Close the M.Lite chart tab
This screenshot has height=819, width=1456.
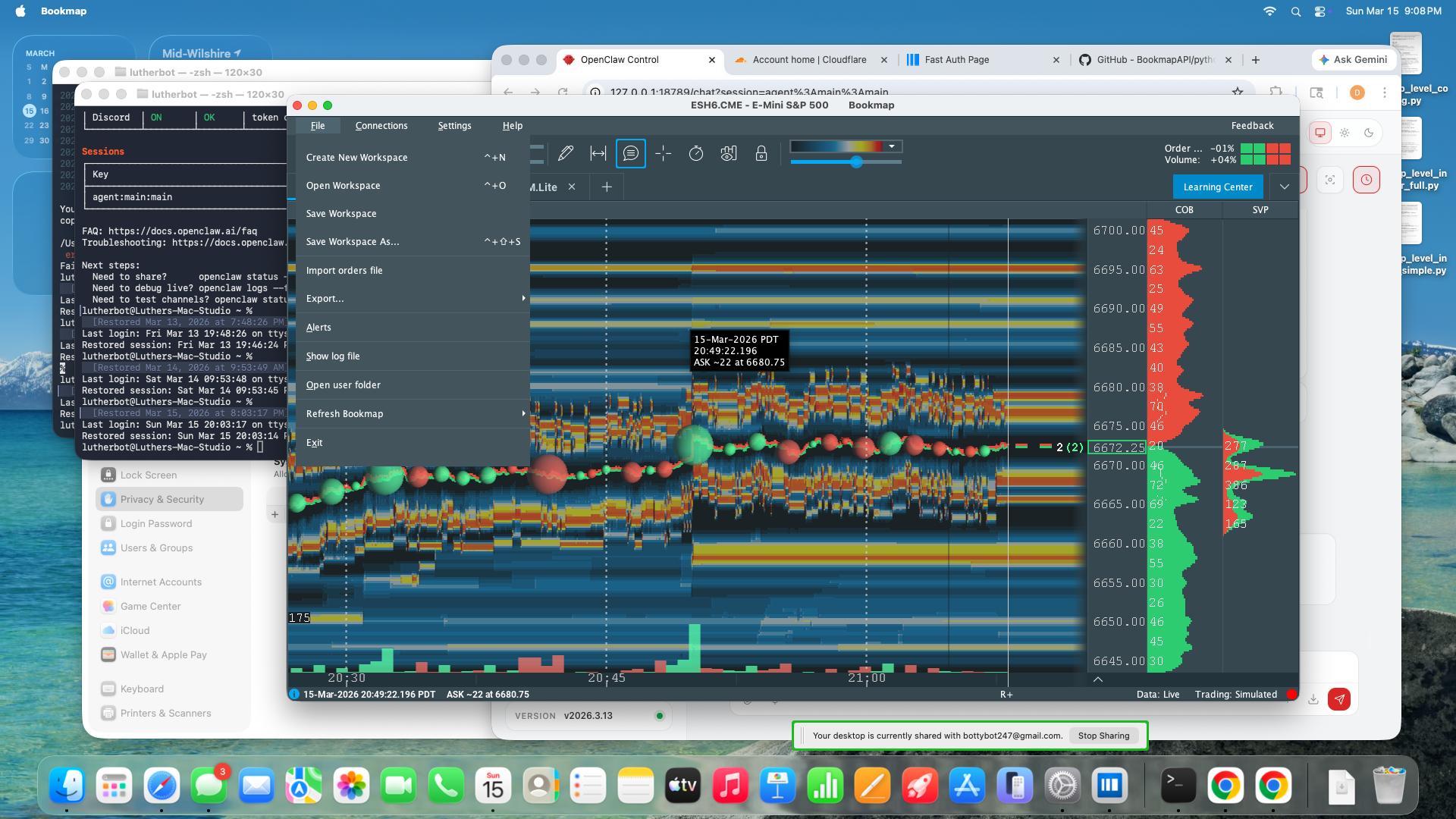pyautogui.click(x=572, y=187)
